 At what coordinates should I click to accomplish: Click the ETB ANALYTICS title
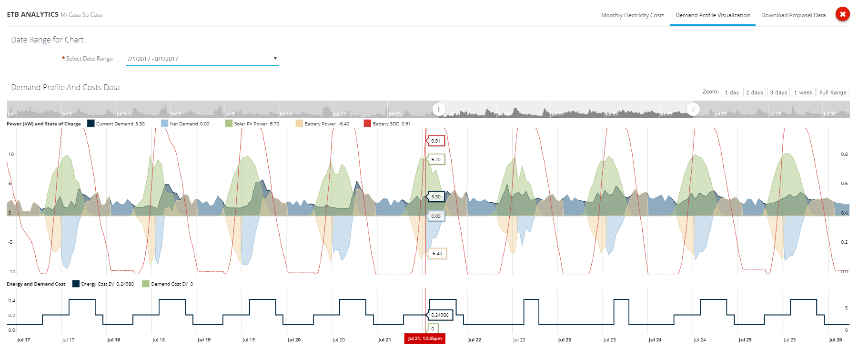coord(32,15)
